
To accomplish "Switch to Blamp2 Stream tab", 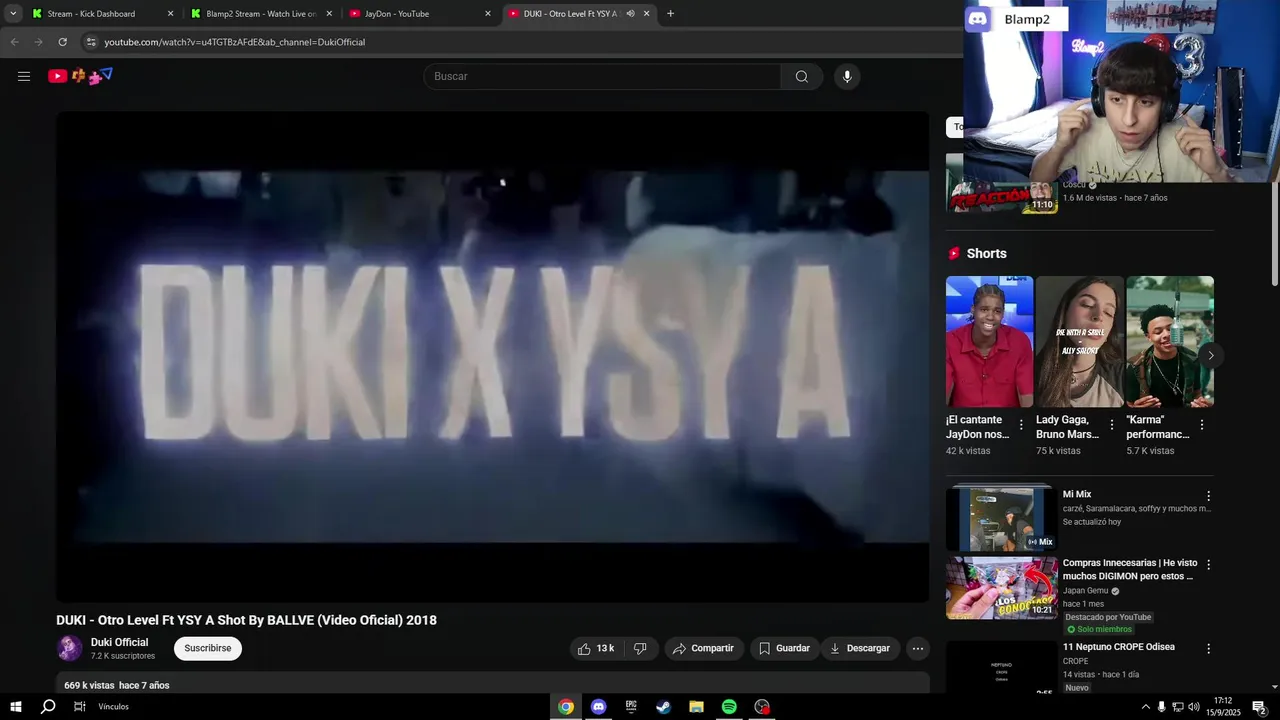I will click(261, 14).
